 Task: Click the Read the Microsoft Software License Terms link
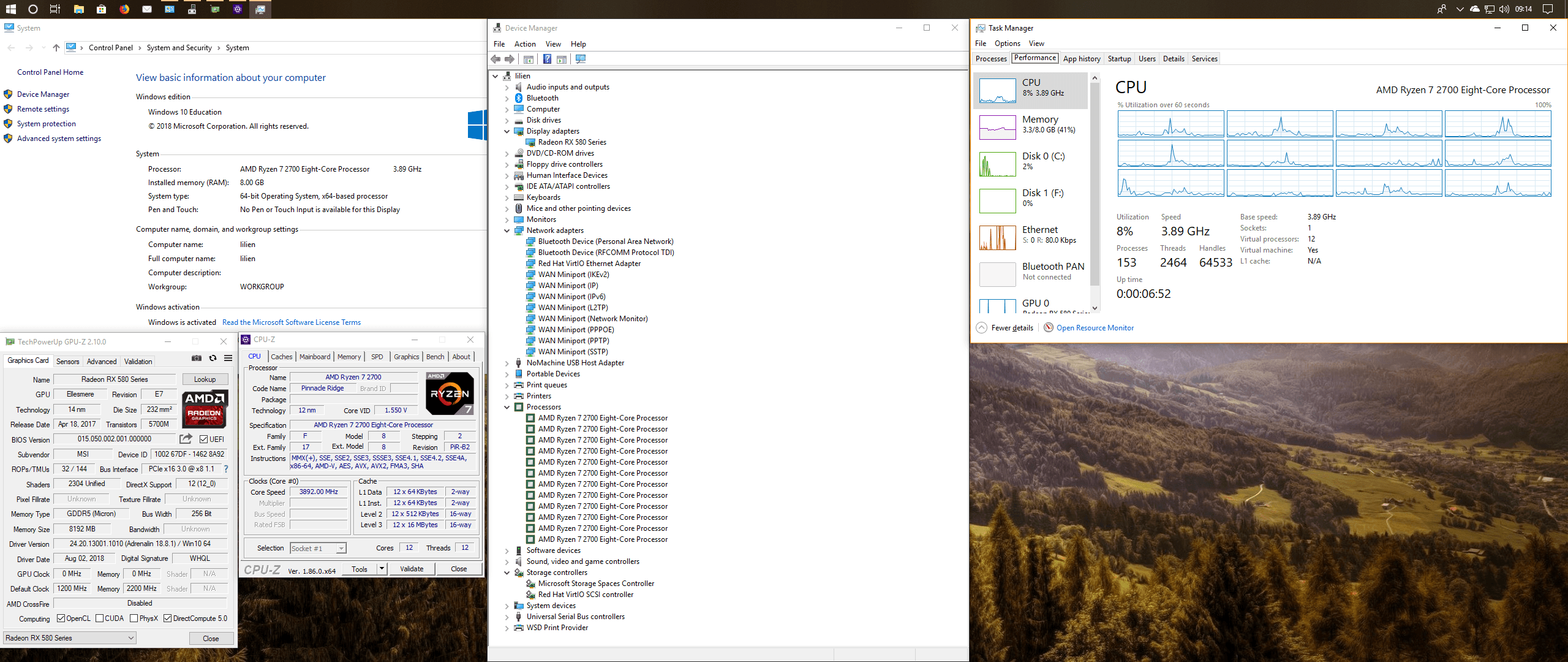point(291,322)
